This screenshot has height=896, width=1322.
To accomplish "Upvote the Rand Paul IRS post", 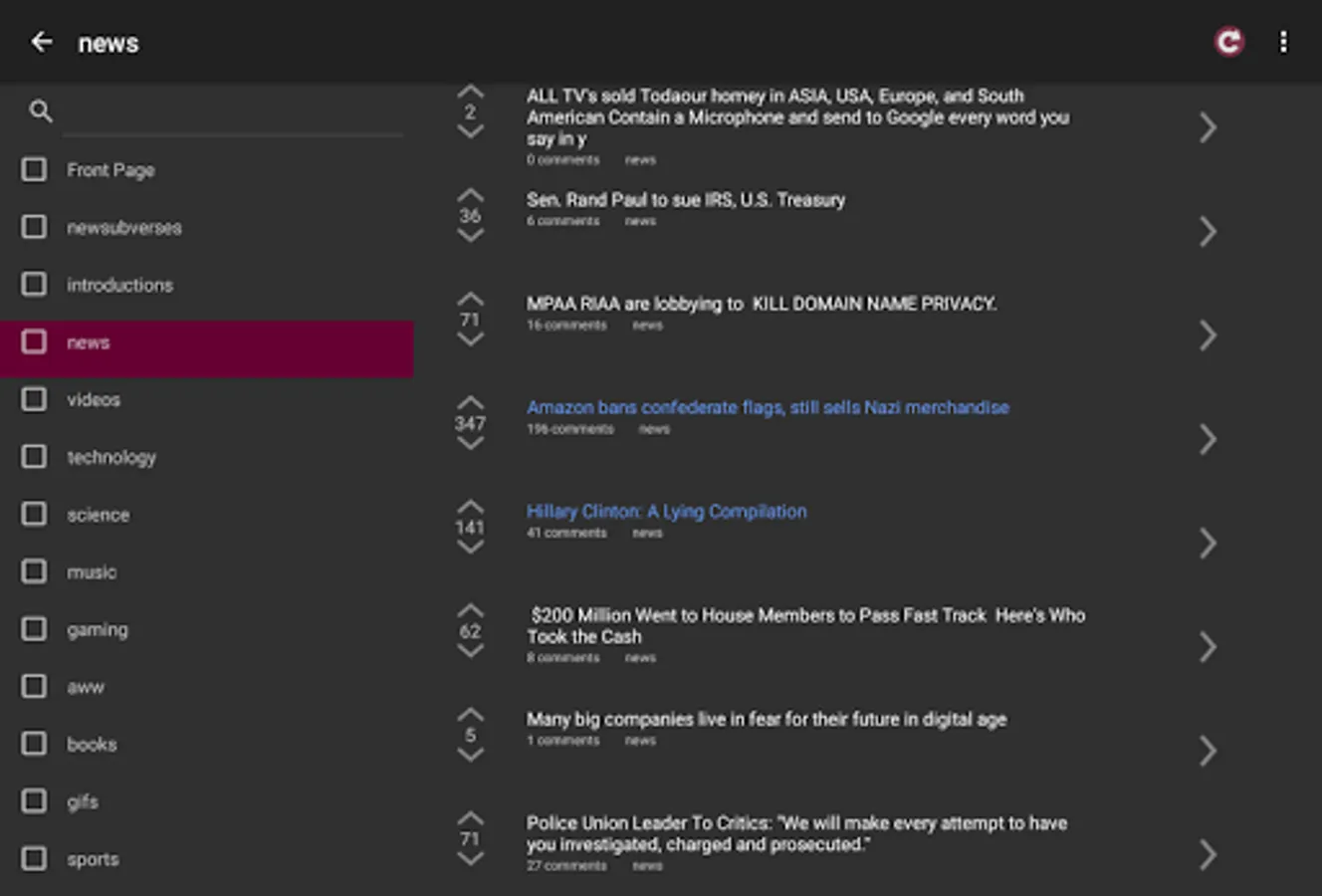I will point(470,194).
